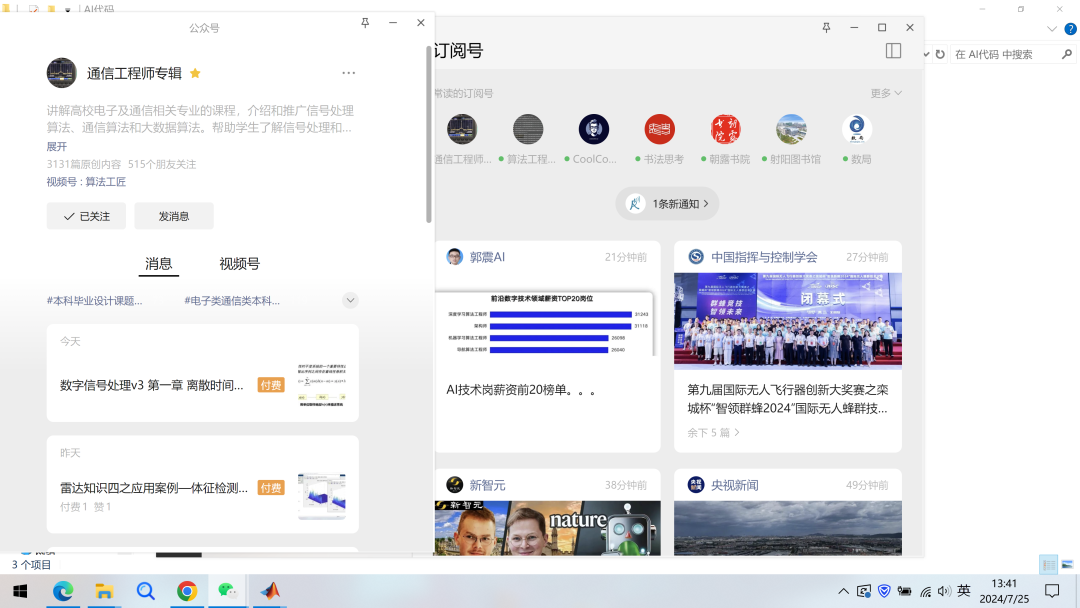Click the yellow star next to 通信工程师专辑
This screenshot has height=608, width=1080.
click(196, 73)
